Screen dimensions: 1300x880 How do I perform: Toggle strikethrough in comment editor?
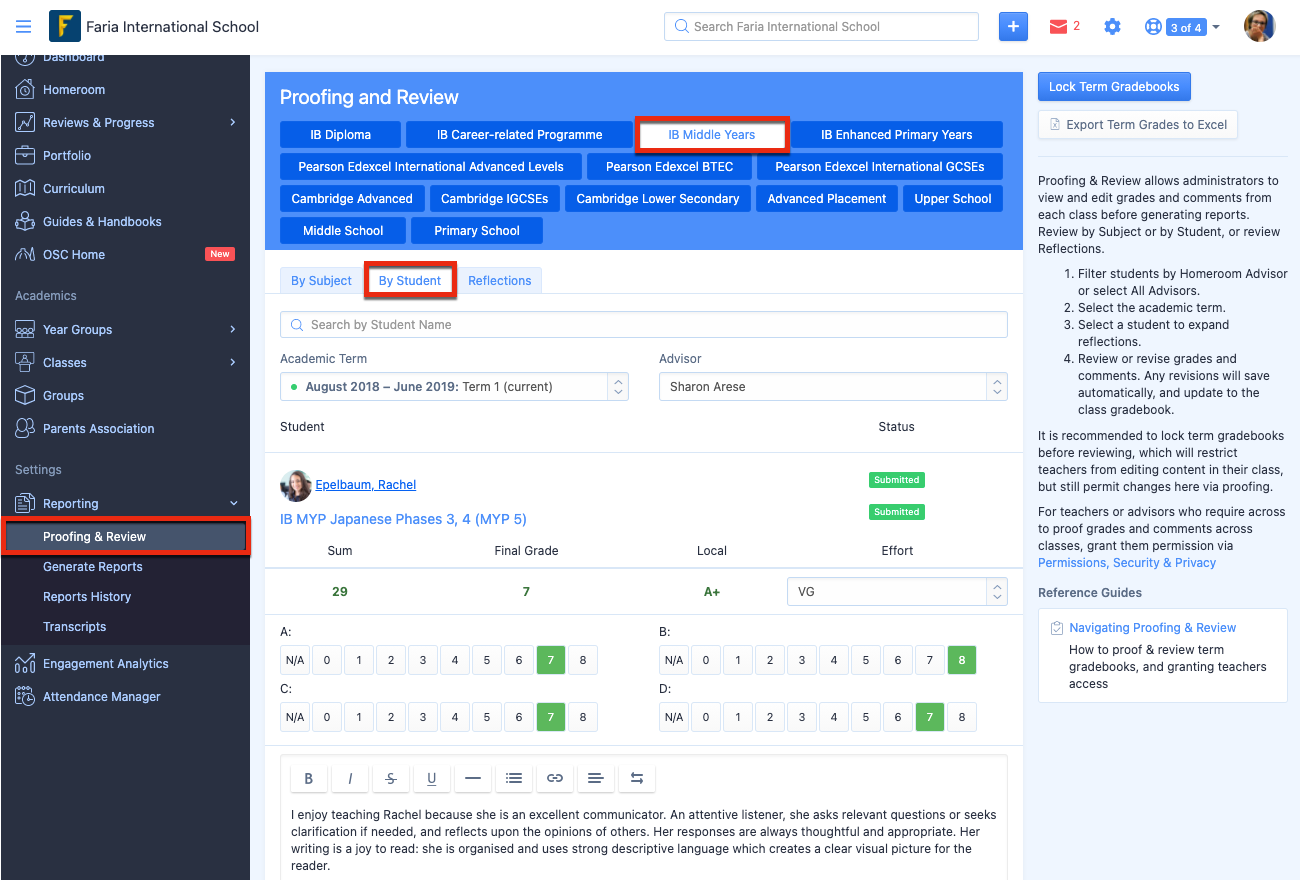point(391,778)
